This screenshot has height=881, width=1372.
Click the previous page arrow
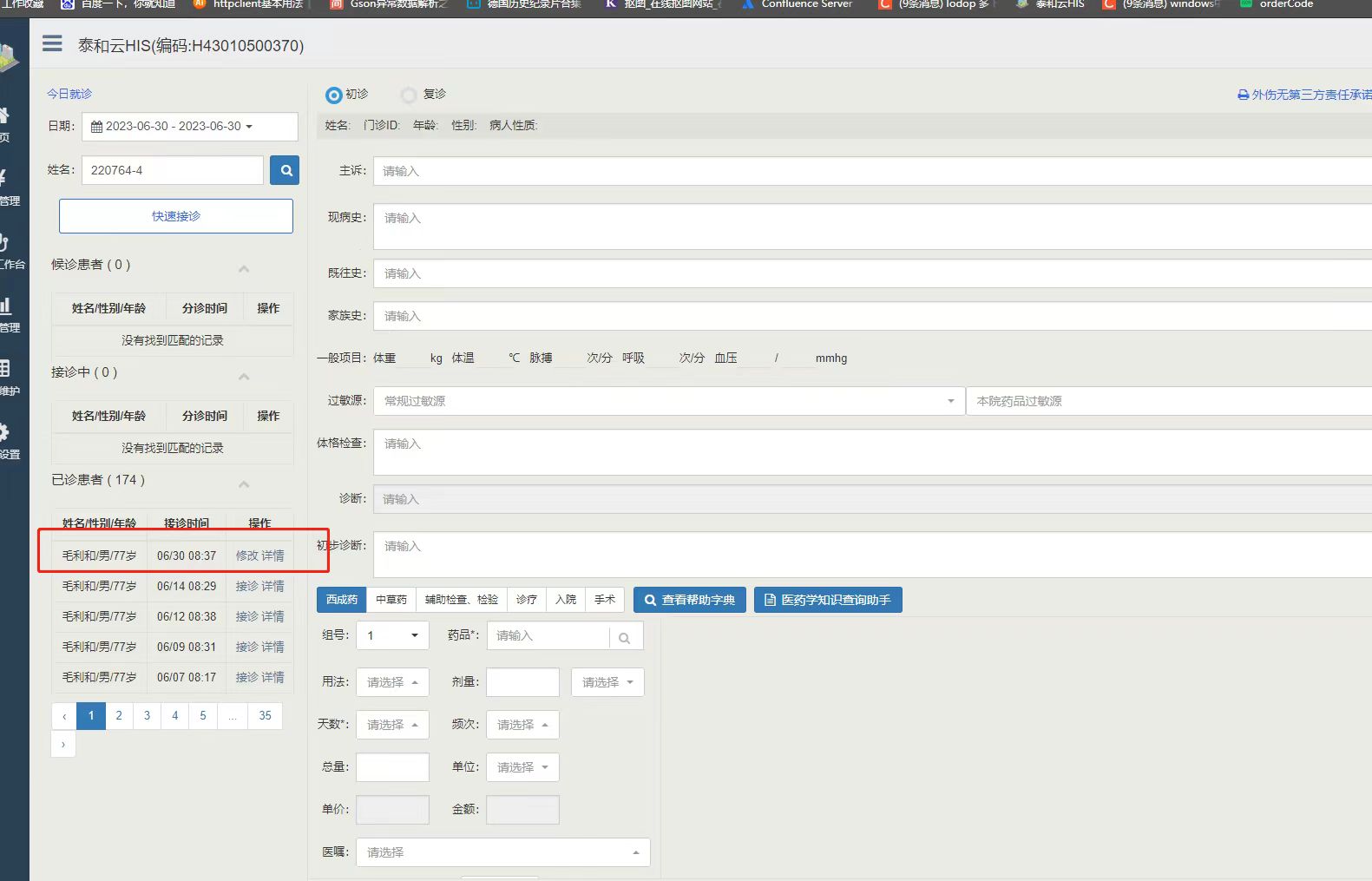64,715
